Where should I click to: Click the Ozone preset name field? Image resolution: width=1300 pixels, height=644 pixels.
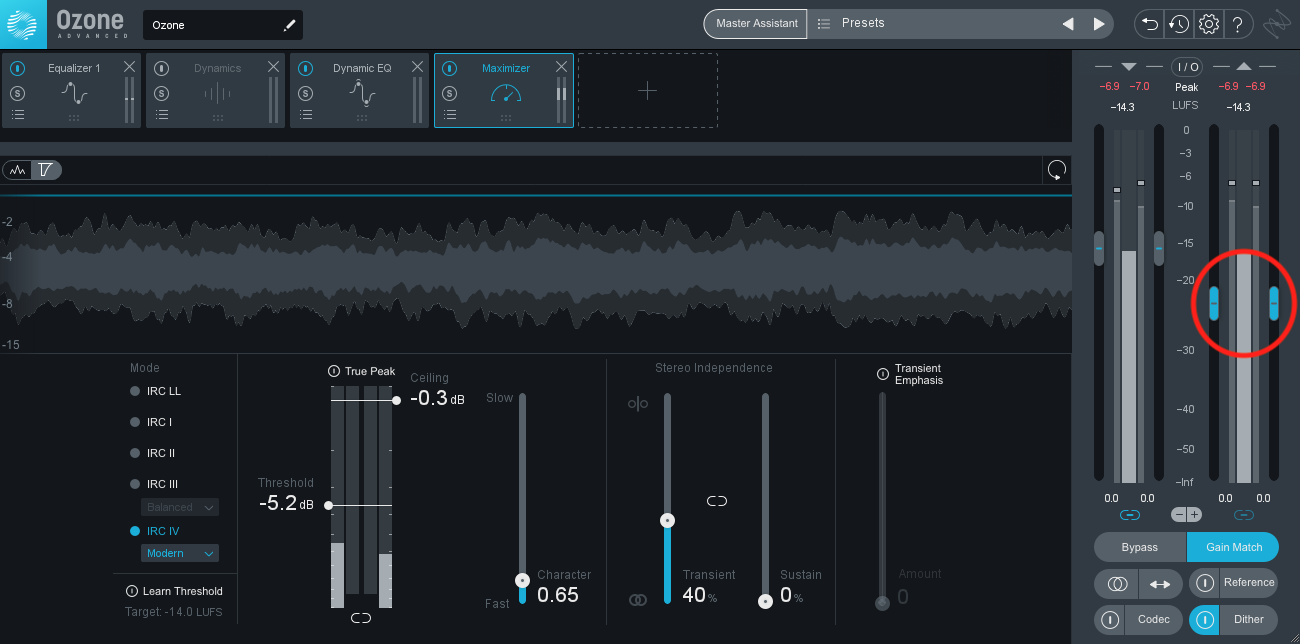tap(223, 25)
